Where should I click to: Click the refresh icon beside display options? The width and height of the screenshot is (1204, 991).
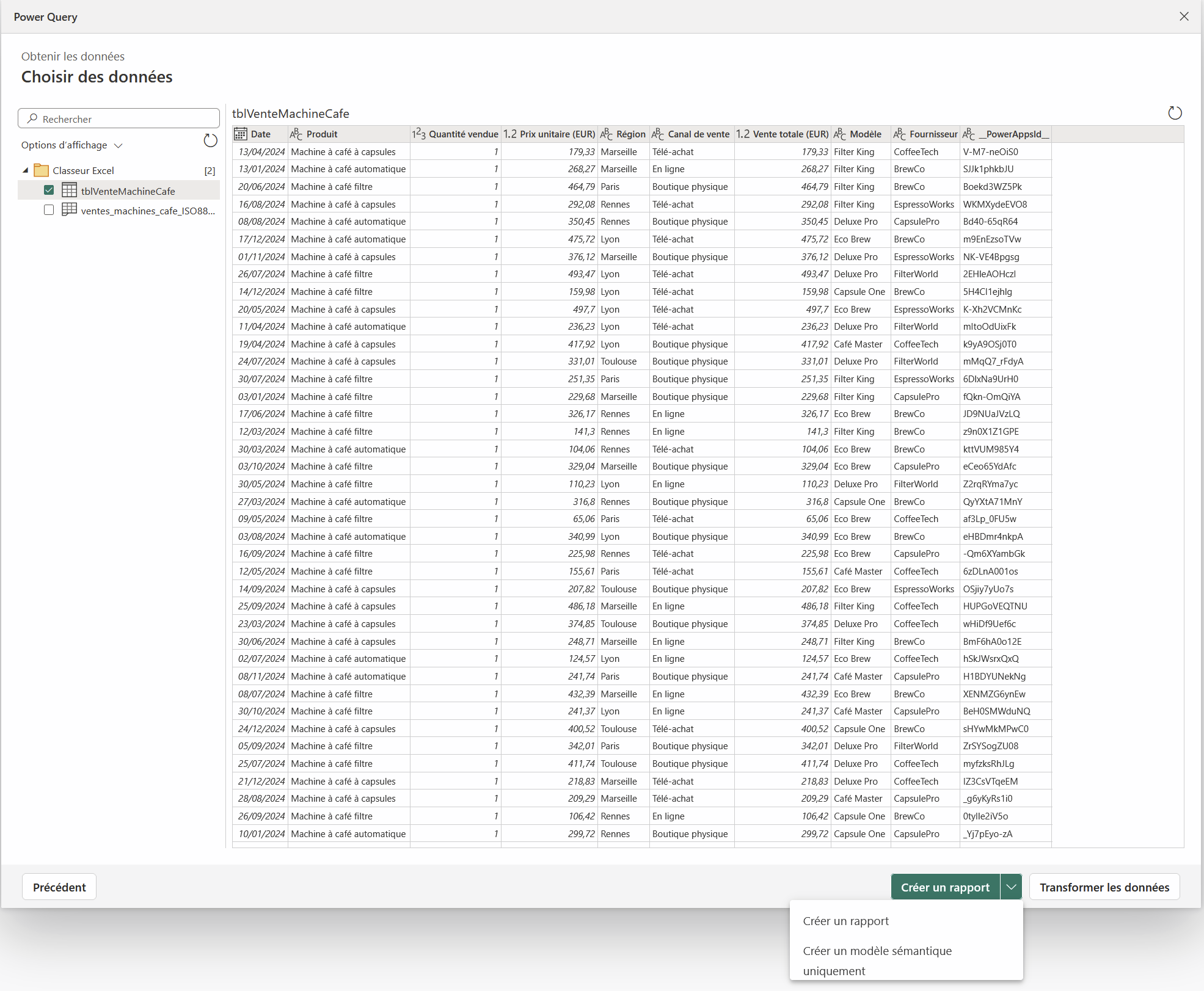(210, 141)
